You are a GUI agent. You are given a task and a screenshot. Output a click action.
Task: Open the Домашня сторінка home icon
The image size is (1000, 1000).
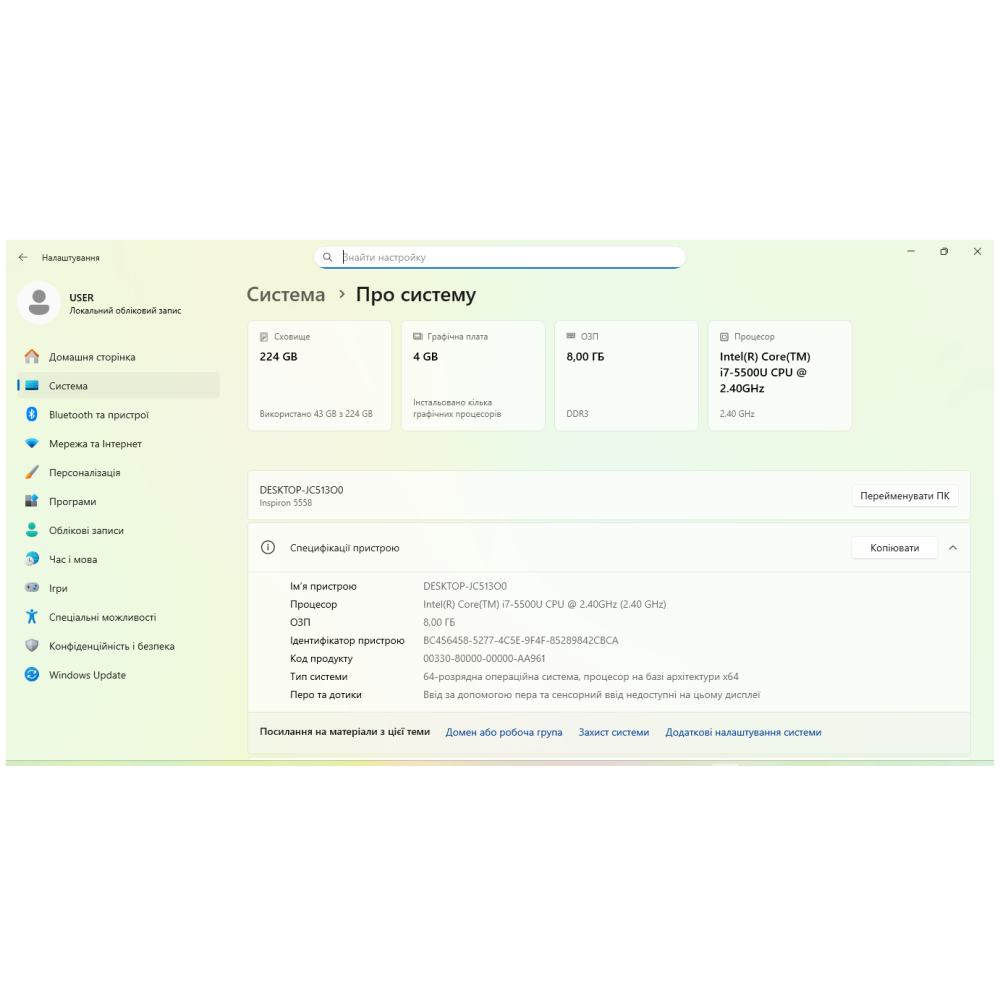32,357
